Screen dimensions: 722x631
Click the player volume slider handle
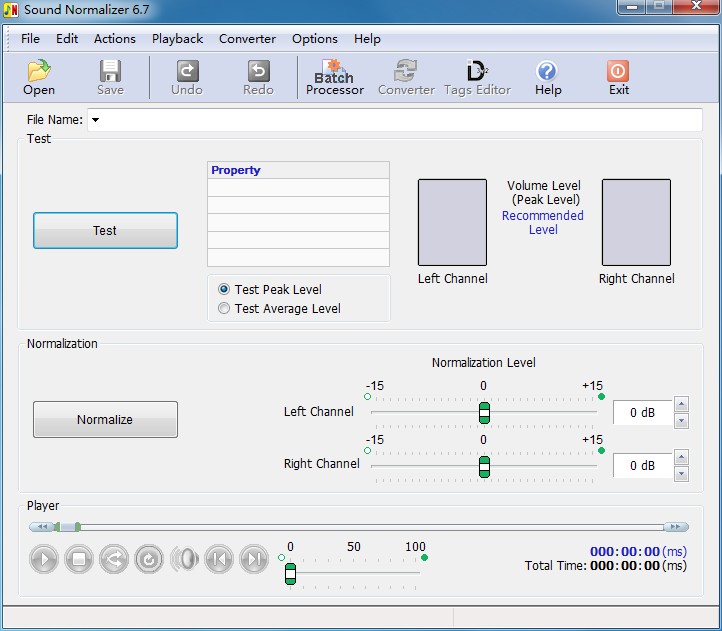290,573
